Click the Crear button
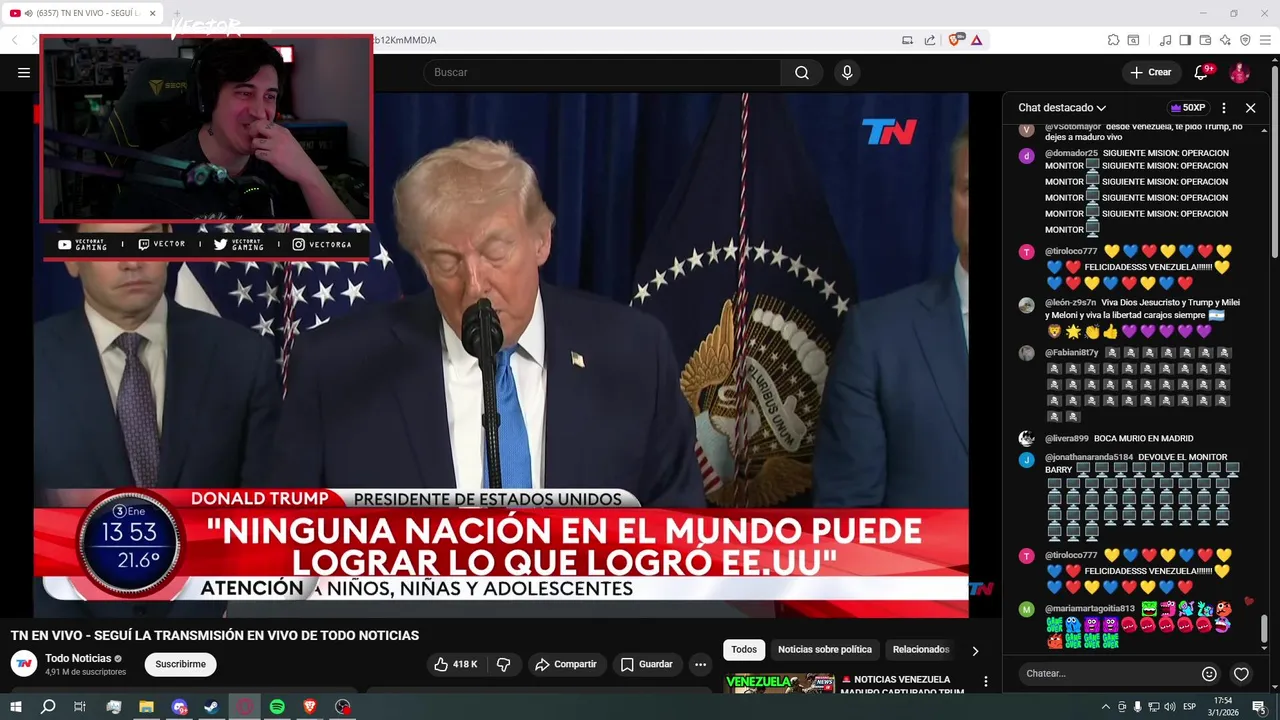This screenshot has height=720, width=1280. pyautogui.click(x=1150, y=72)
